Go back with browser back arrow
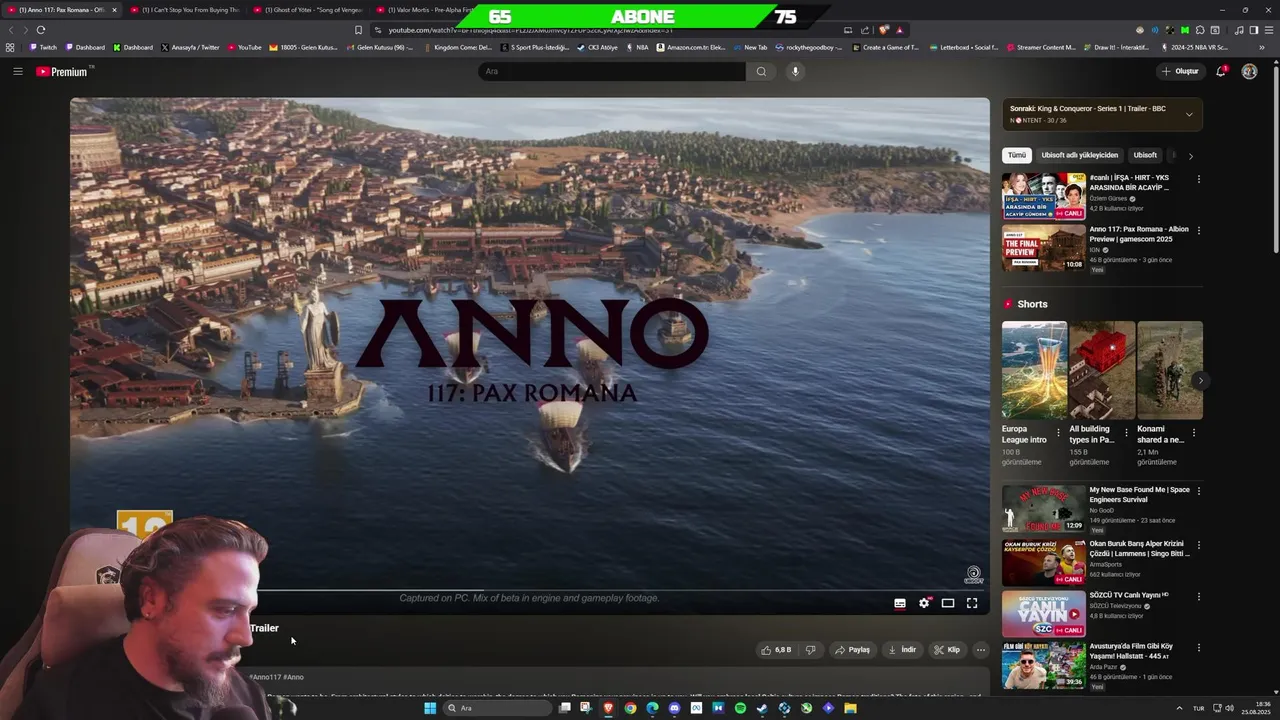Viewport: 1280px width, 720px height. [x=11, y=30]
